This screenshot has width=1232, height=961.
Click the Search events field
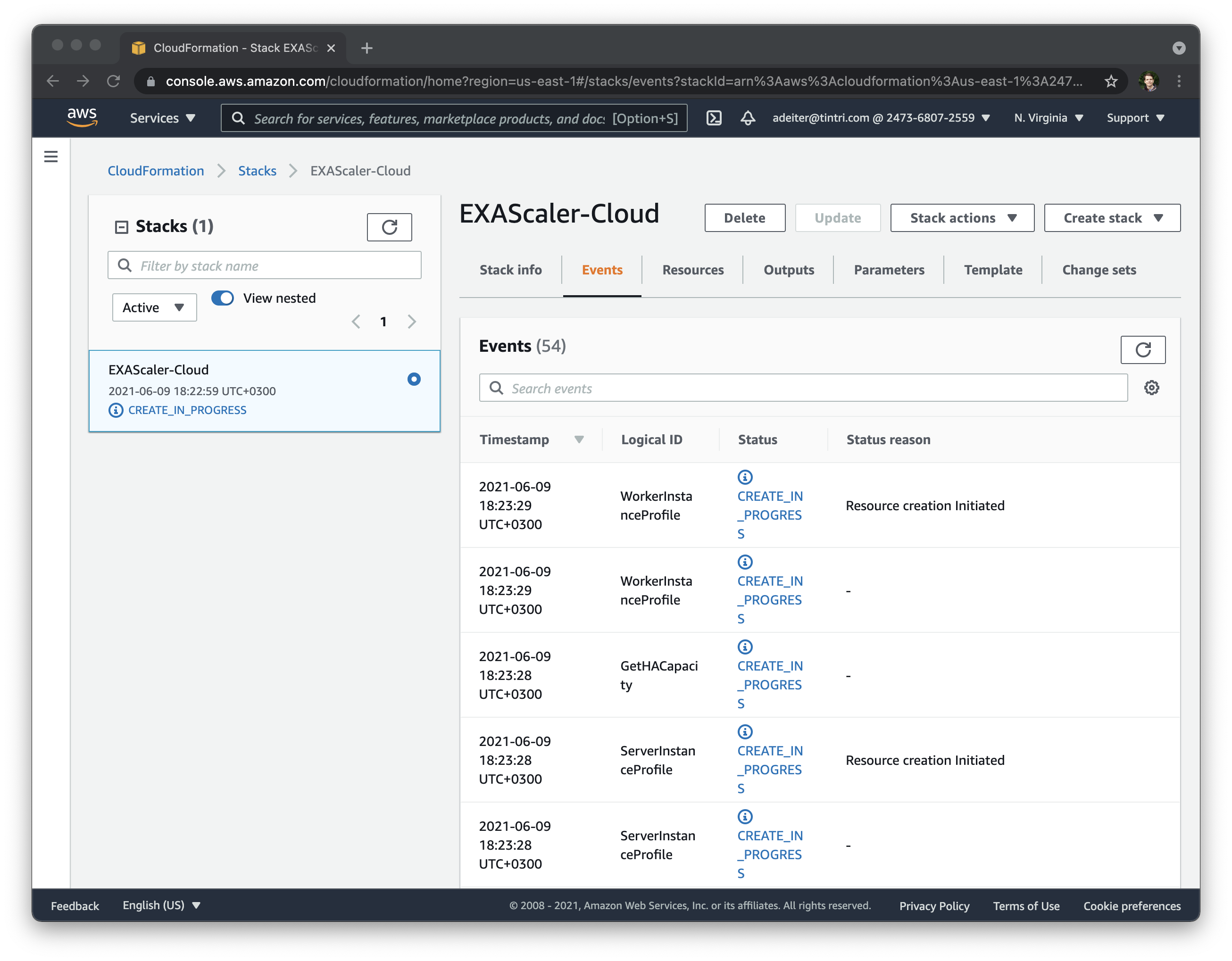[x=803, y=388]
